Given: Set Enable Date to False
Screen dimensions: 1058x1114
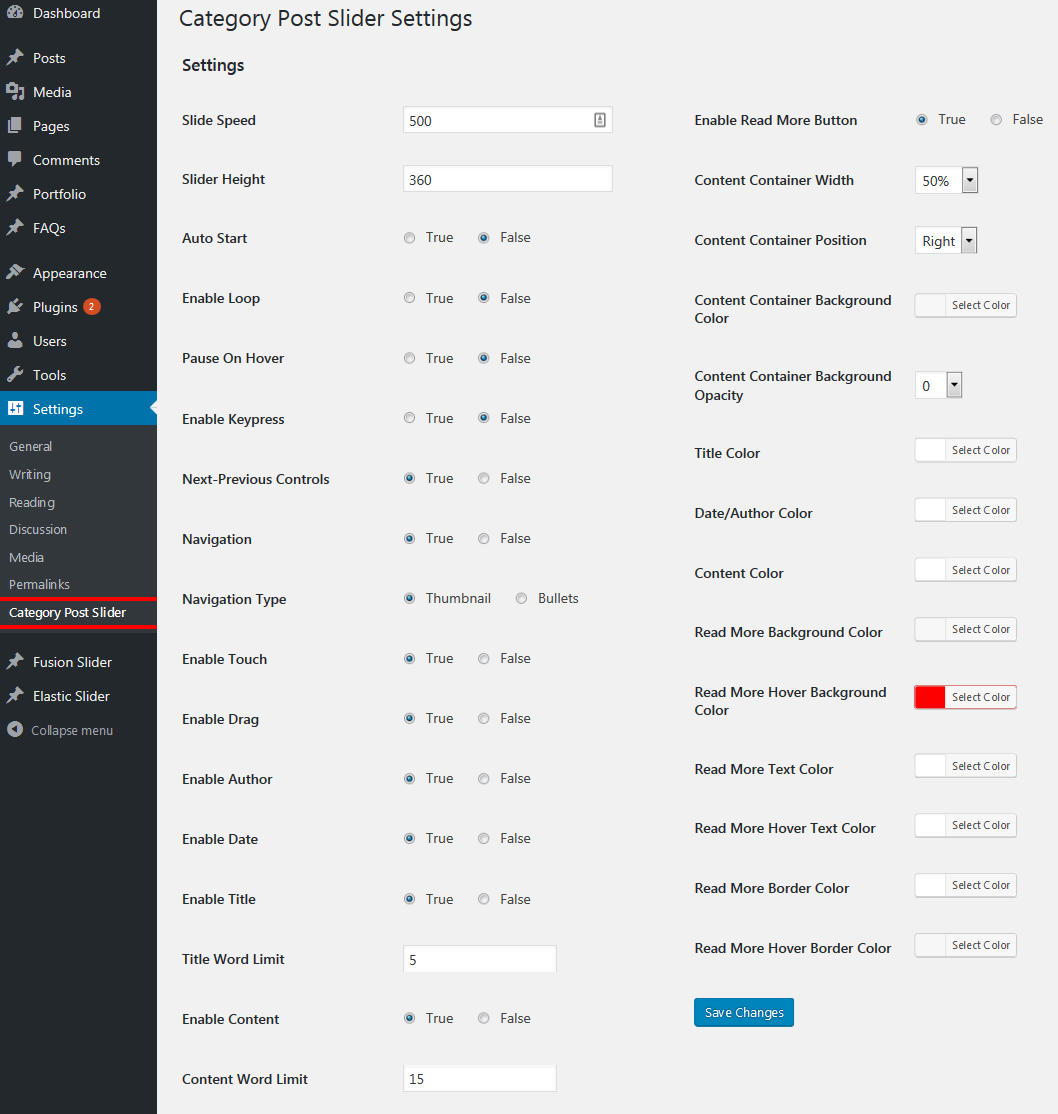Looking at the screenshot, I should tap(483, 838).
